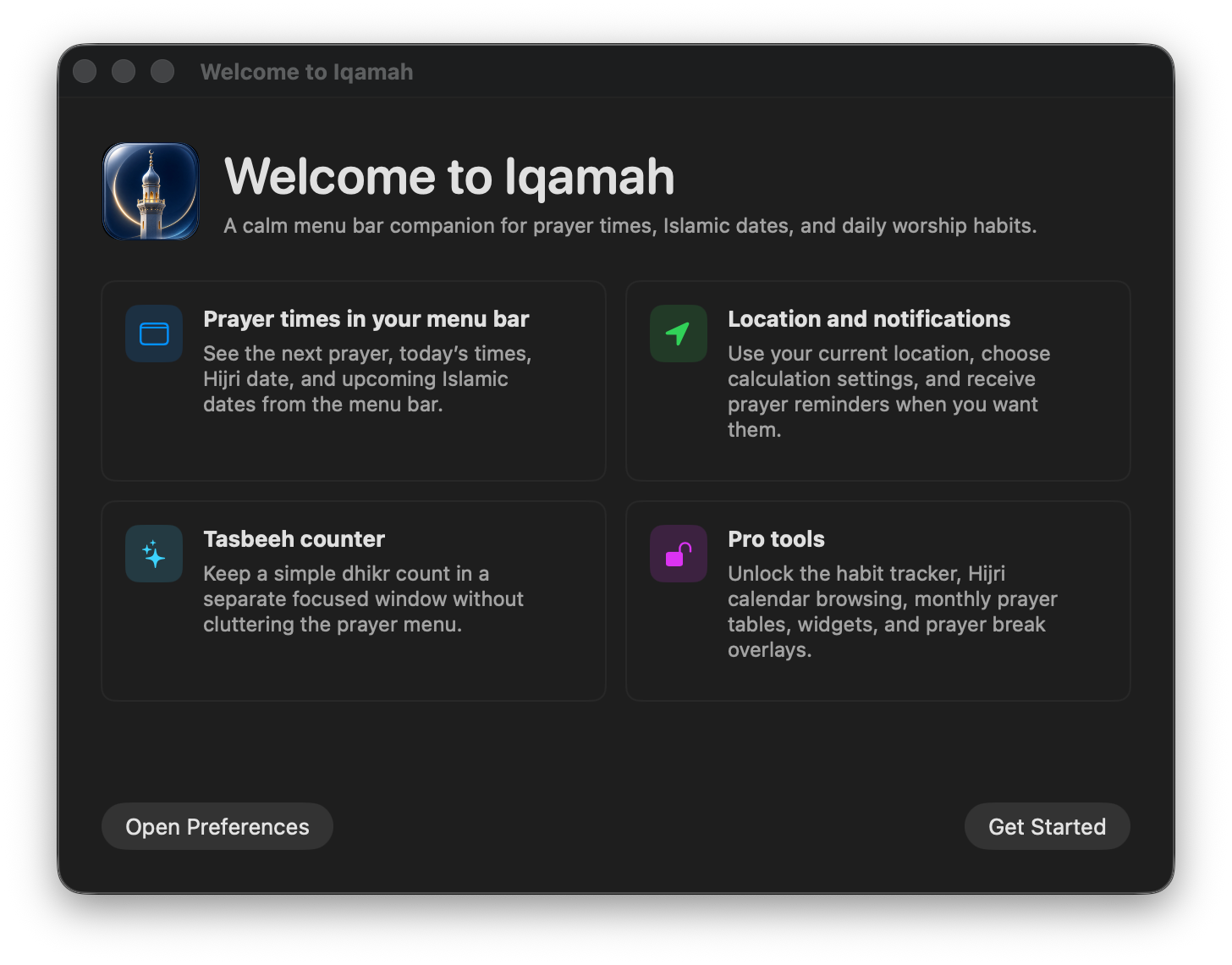This screenshot has height=965, width=1232.
Task: Click the "Keep a simple dhikr count" description
Action: [364, 598]
